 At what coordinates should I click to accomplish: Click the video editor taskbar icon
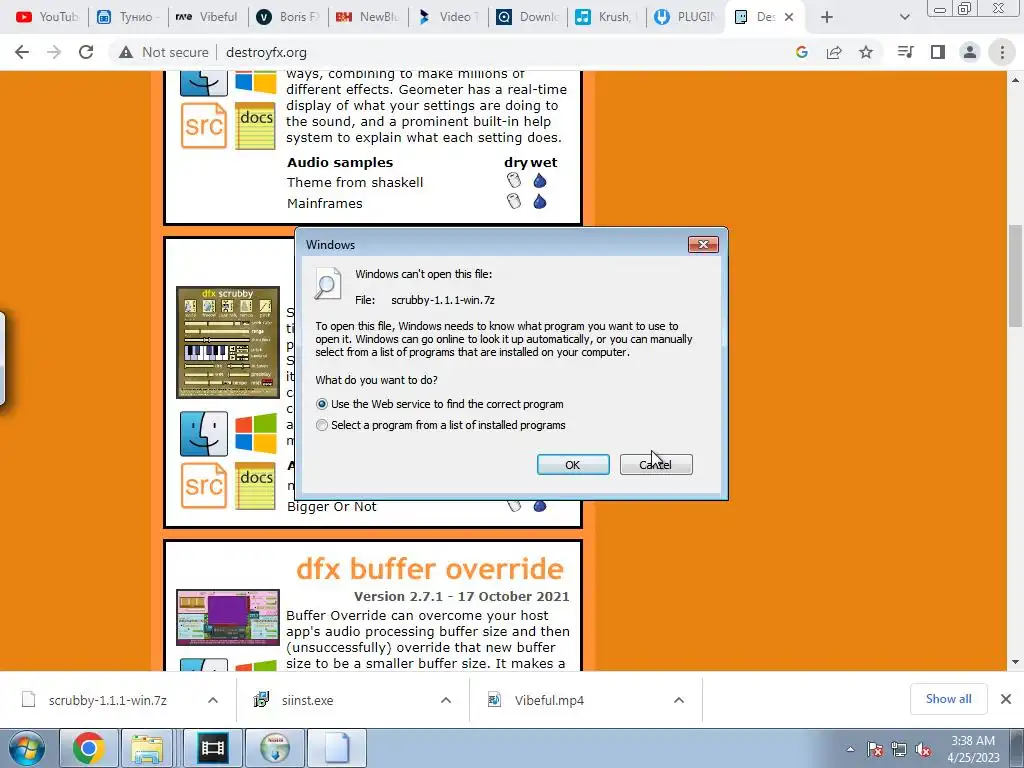(x=213, y=748)
